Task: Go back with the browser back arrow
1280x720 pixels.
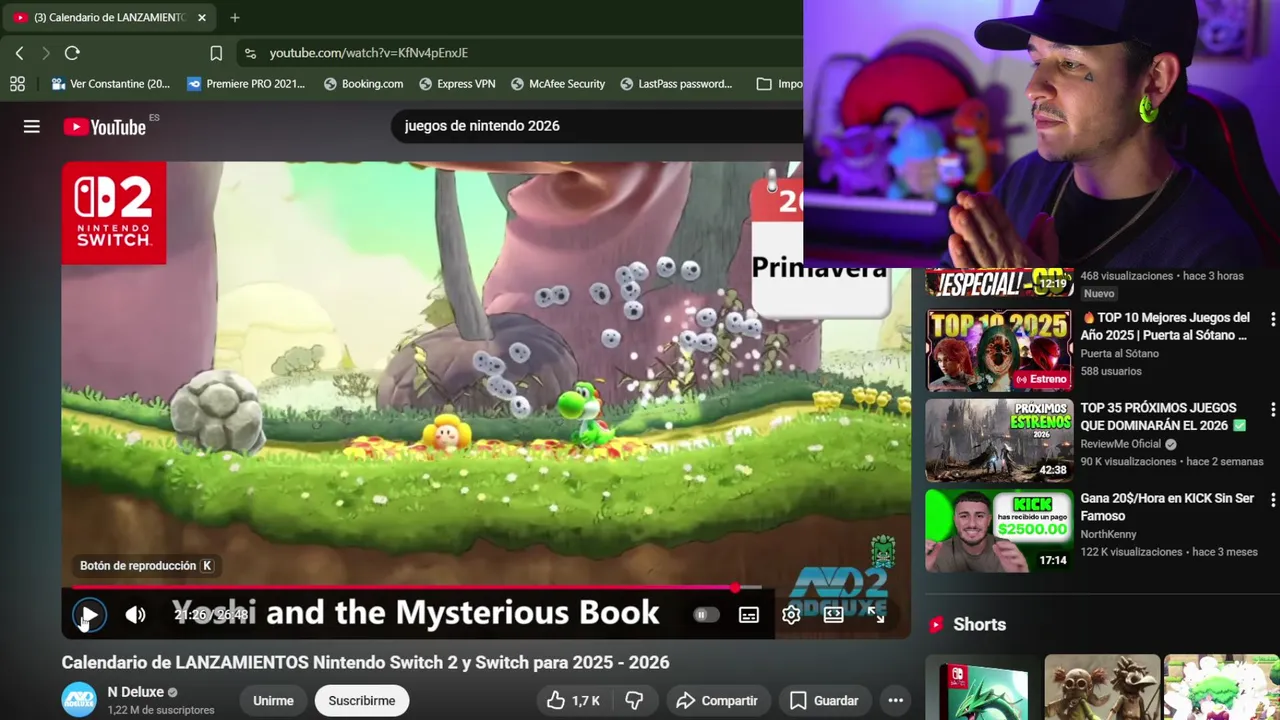Action: coord(19,53)
